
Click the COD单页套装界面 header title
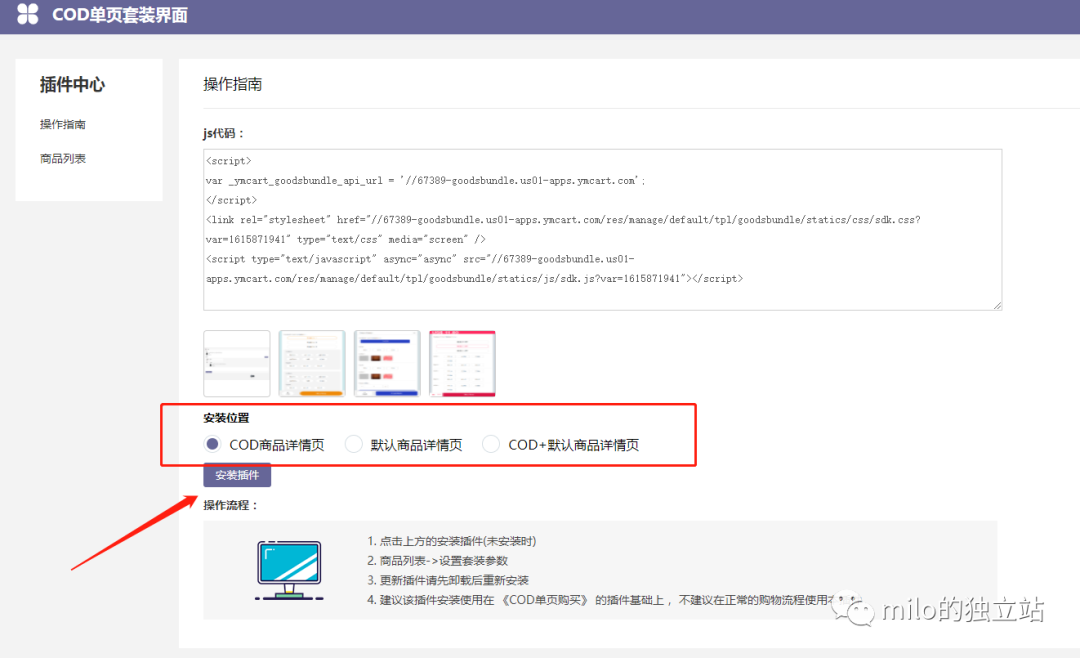[120, 15]
